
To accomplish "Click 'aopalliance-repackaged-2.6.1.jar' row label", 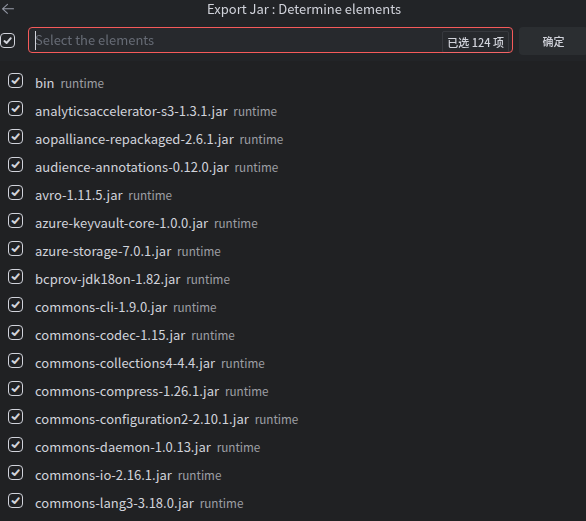I will coord(135,139).
